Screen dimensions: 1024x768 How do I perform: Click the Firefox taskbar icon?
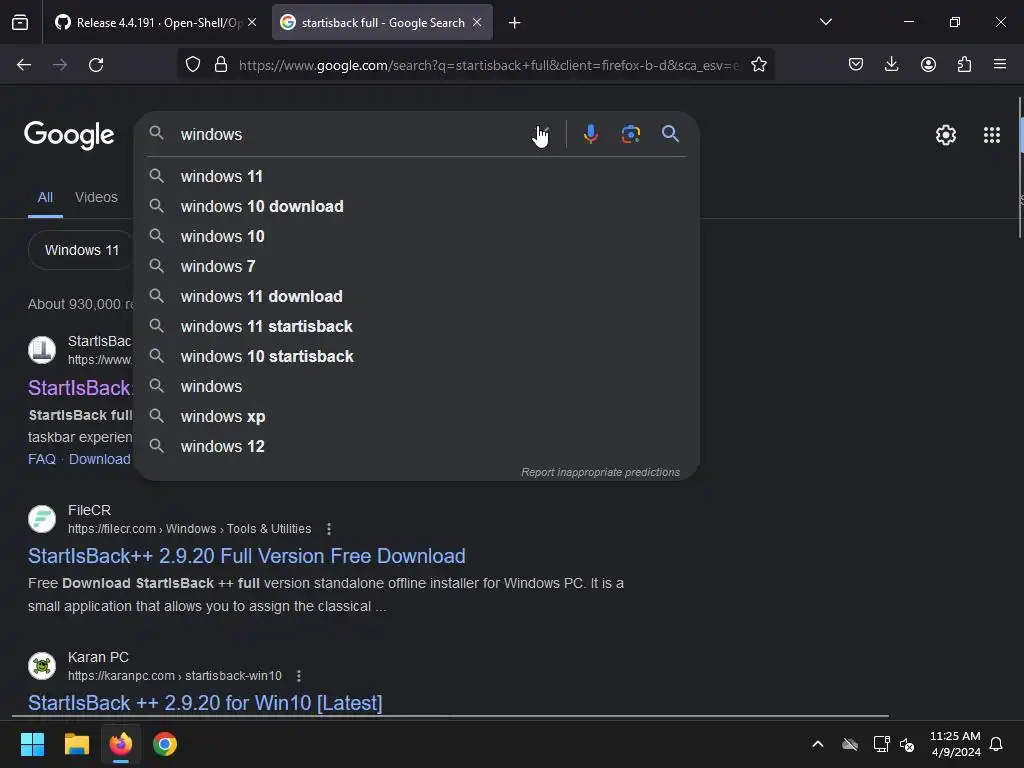(x=121, y=744)
